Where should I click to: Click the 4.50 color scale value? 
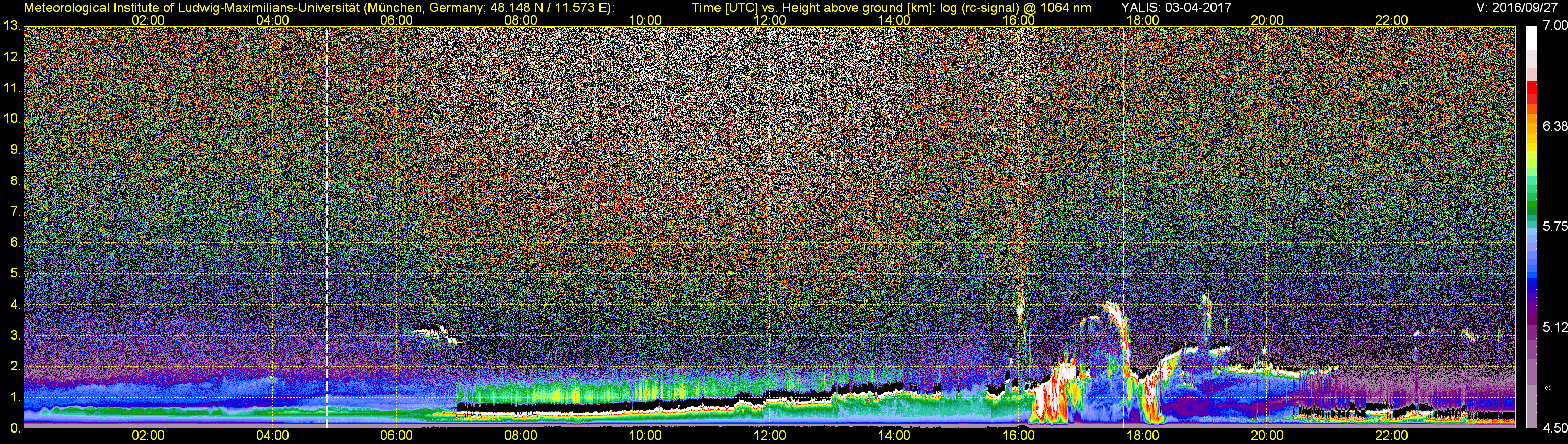[x=1554, y=428]
